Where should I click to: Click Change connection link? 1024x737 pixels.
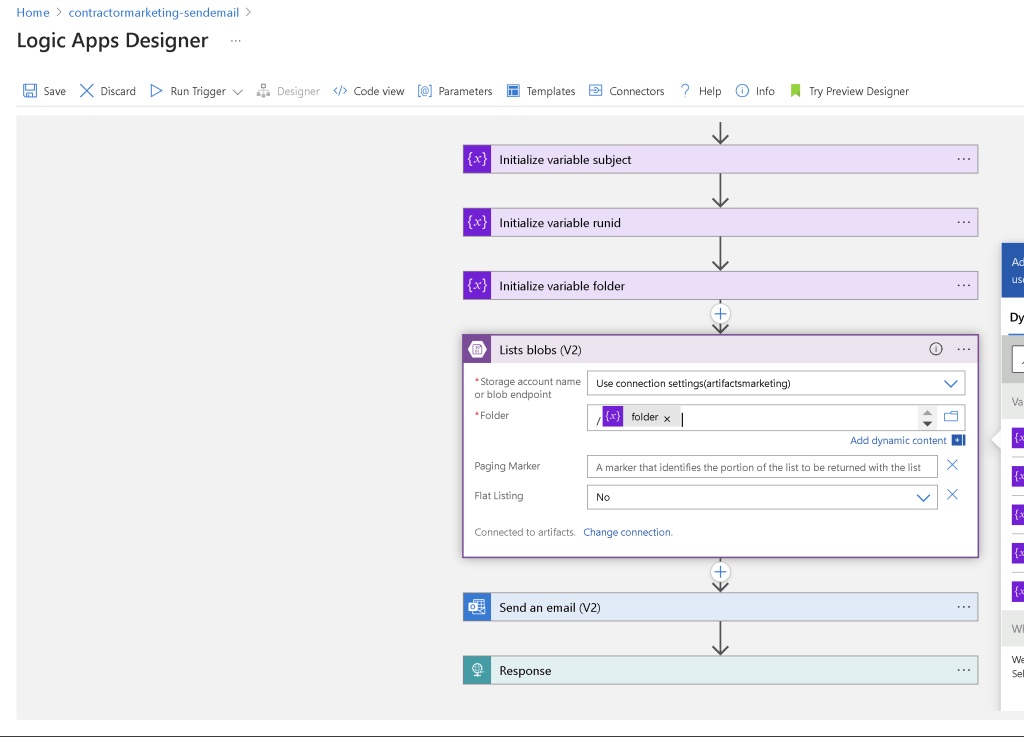(x=628, y=532)
